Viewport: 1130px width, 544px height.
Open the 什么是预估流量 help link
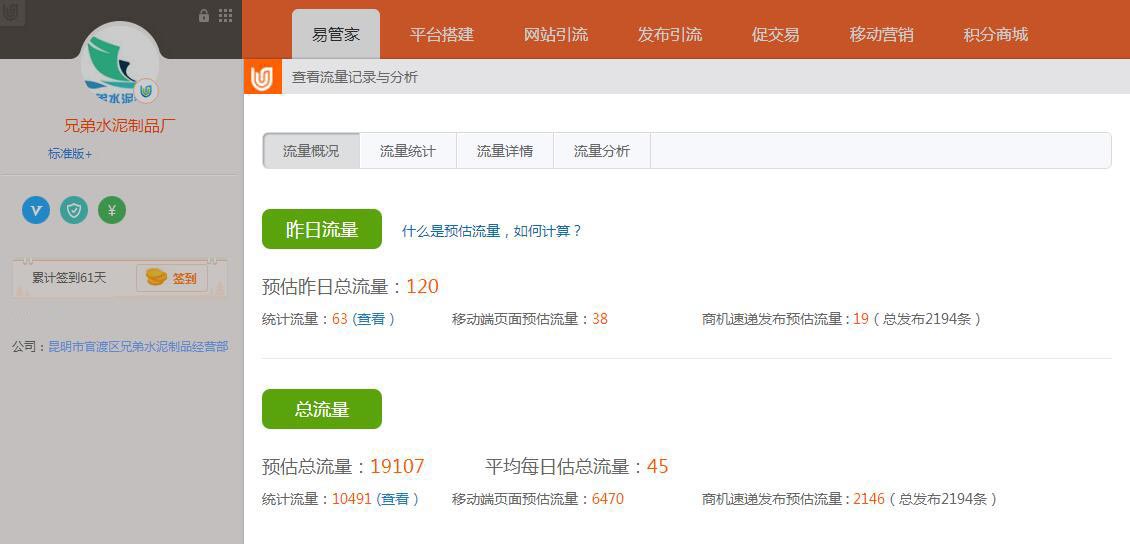point(491,231)
